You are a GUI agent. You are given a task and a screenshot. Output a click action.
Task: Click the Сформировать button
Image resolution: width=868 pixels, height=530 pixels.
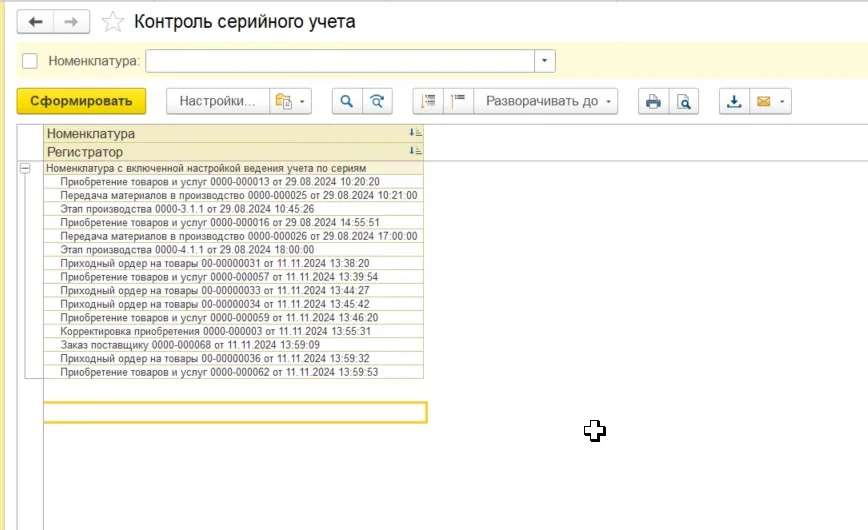click(x=81, y=101)
